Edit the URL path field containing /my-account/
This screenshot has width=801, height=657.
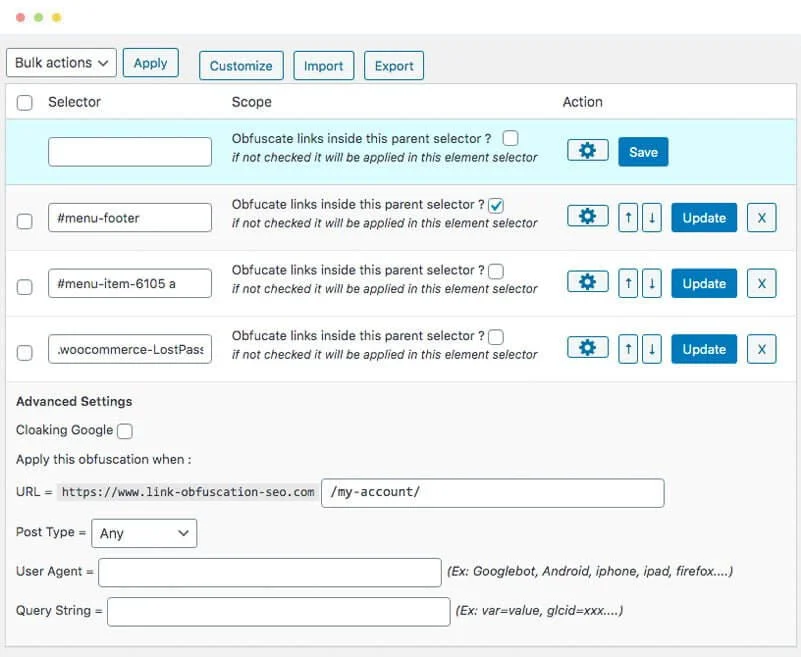click(492, 493)
